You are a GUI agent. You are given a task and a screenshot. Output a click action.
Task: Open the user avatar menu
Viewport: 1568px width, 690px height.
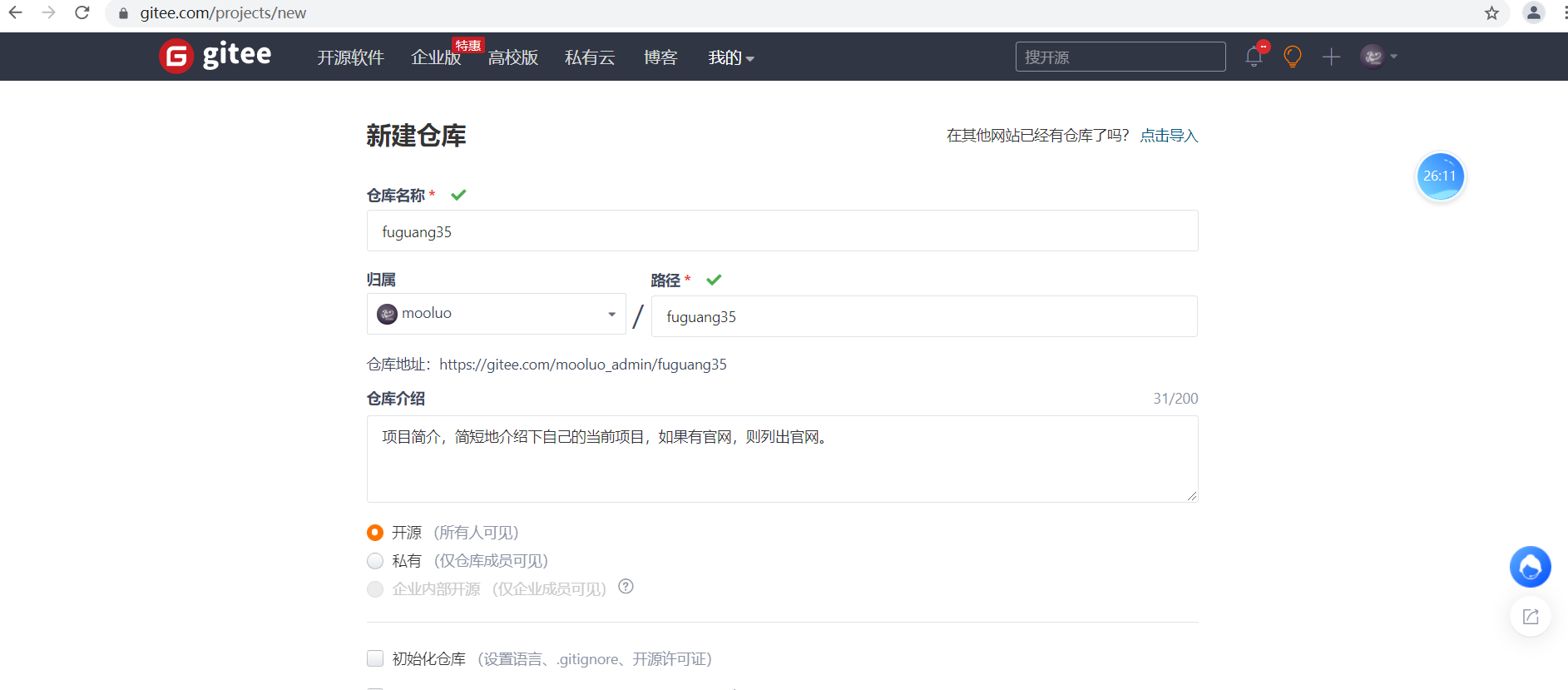pyautogui.click(x=1378, y=57)
